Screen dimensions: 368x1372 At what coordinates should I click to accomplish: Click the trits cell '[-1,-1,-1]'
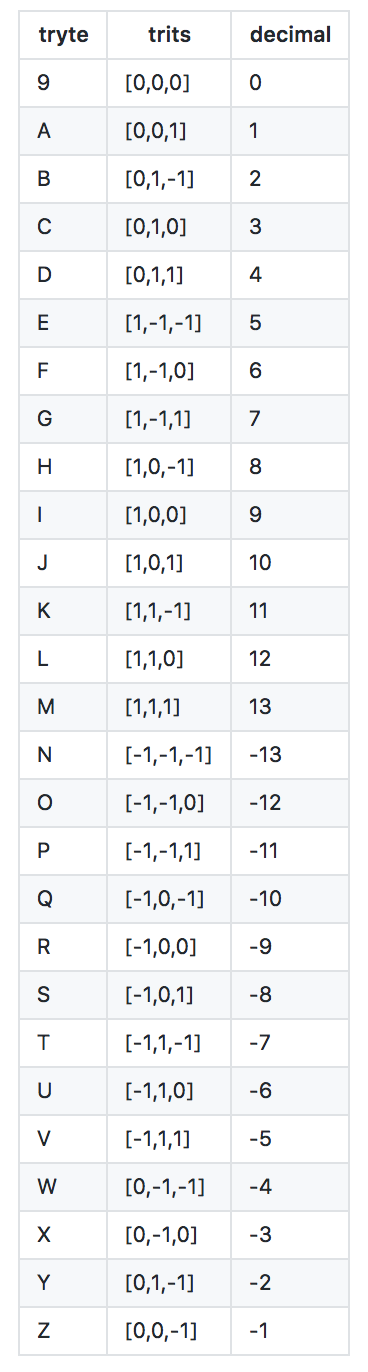(168, 755)
